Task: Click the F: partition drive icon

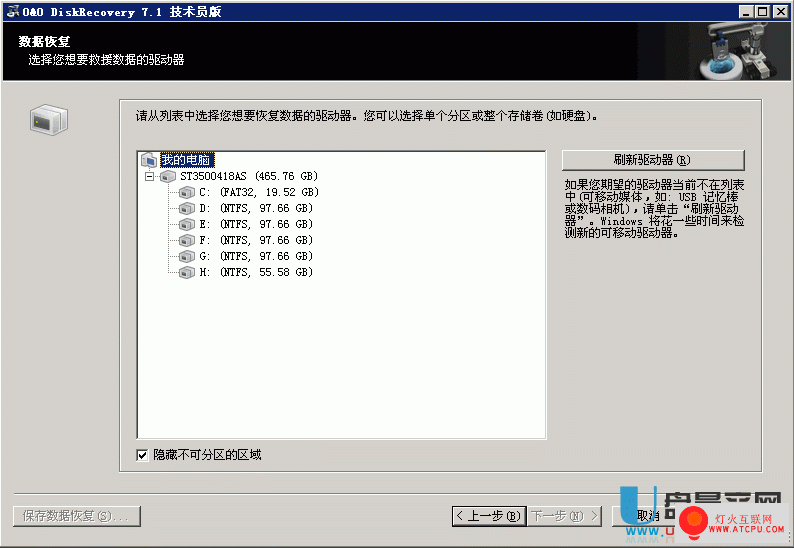Action: [x=187, y=240]
